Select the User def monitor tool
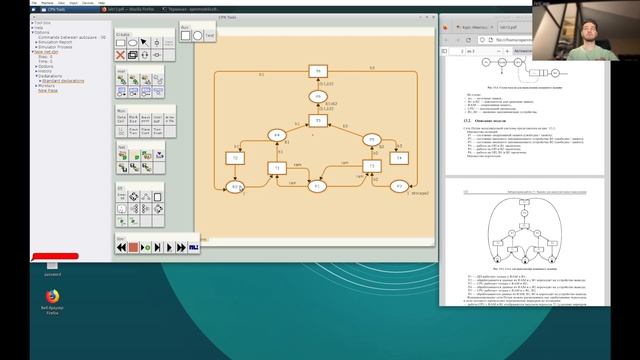This screenshot has width=640, height=360. 158,119
